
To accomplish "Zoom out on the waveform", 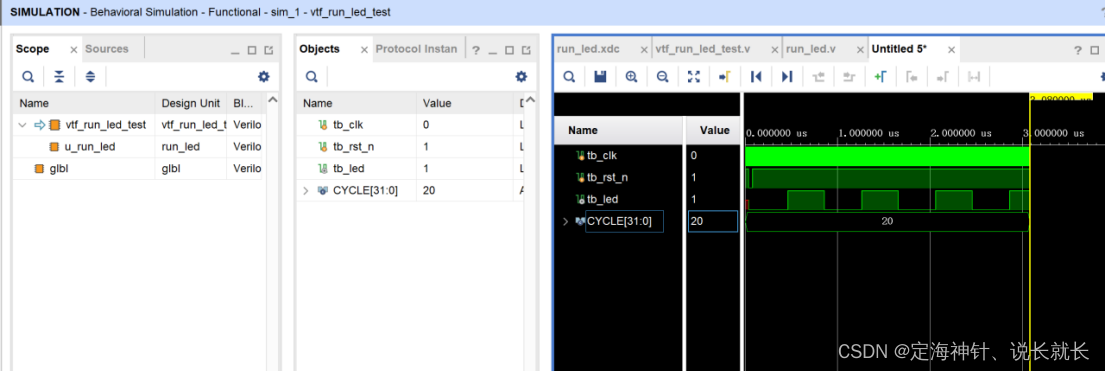I will 662,77.
